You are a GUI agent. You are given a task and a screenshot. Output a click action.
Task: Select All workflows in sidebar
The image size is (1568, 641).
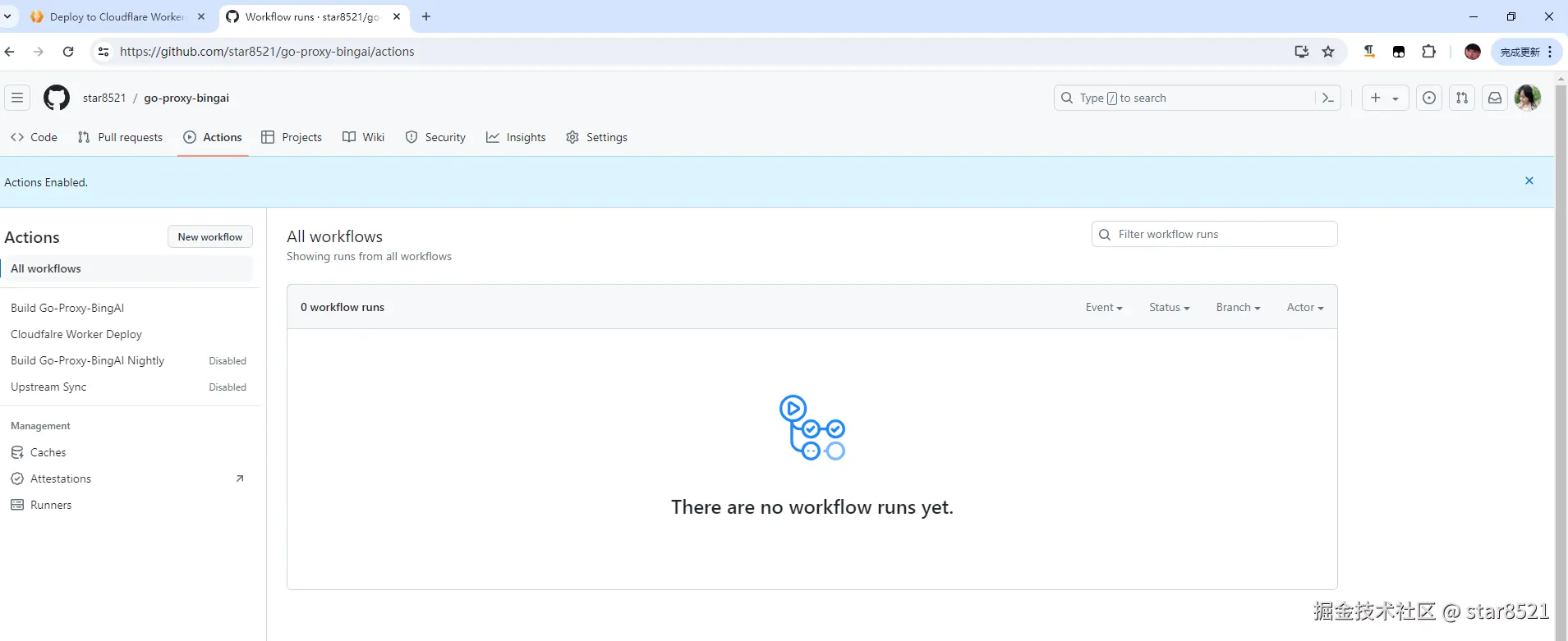(x=127, y=268)
